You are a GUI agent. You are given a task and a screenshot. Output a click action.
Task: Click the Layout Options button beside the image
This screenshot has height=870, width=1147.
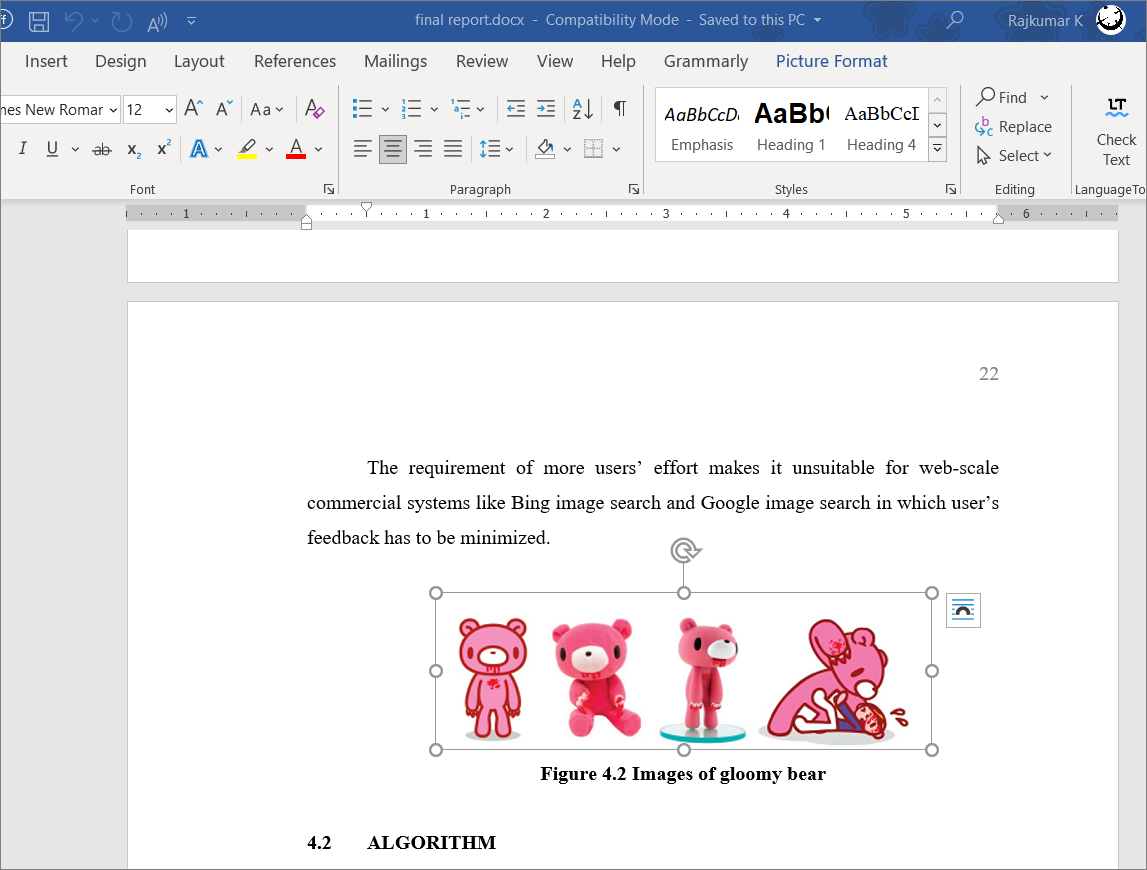tap(963, 610)
